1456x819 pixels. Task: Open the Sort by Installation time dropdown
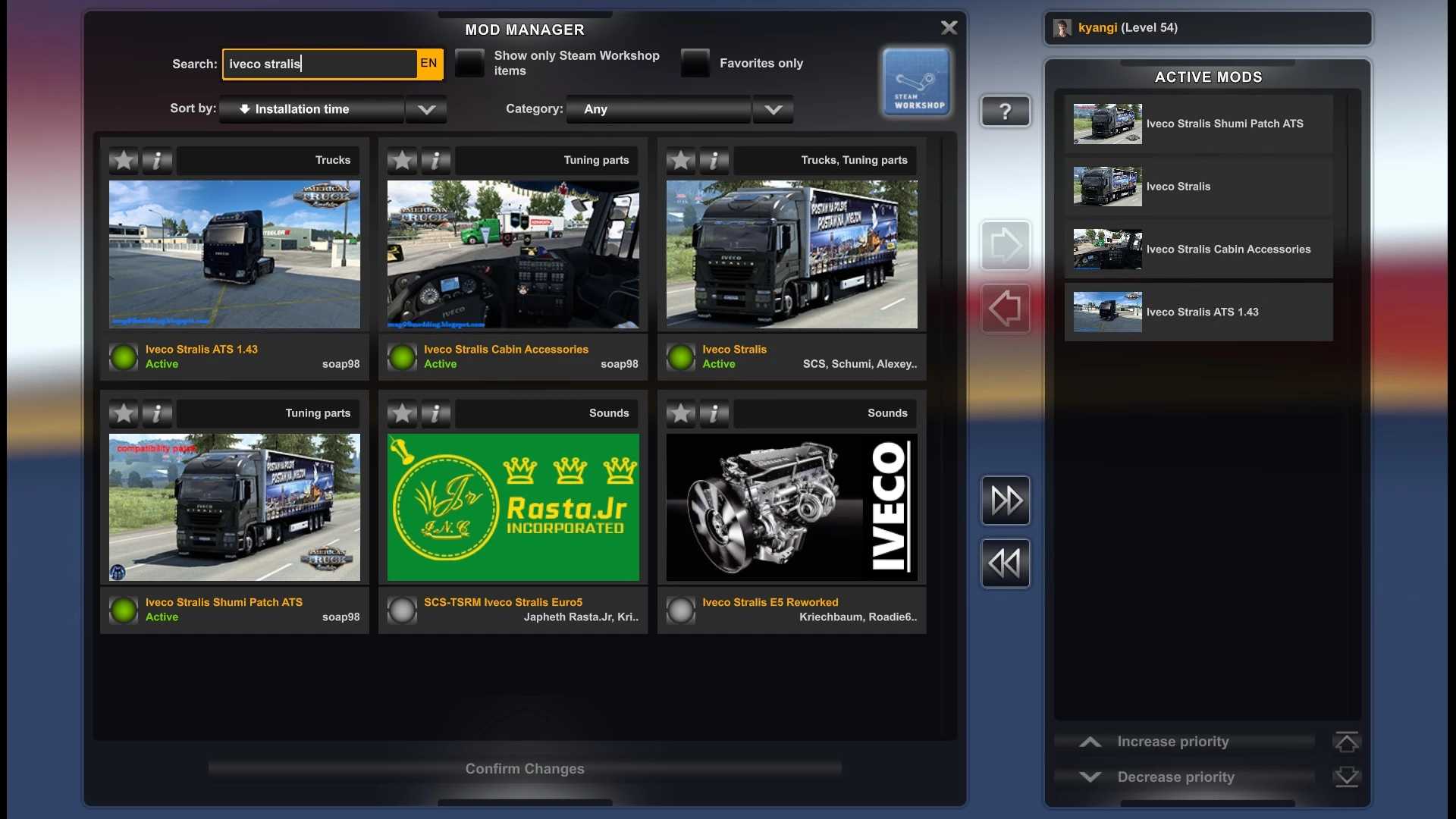click(332, 109)
